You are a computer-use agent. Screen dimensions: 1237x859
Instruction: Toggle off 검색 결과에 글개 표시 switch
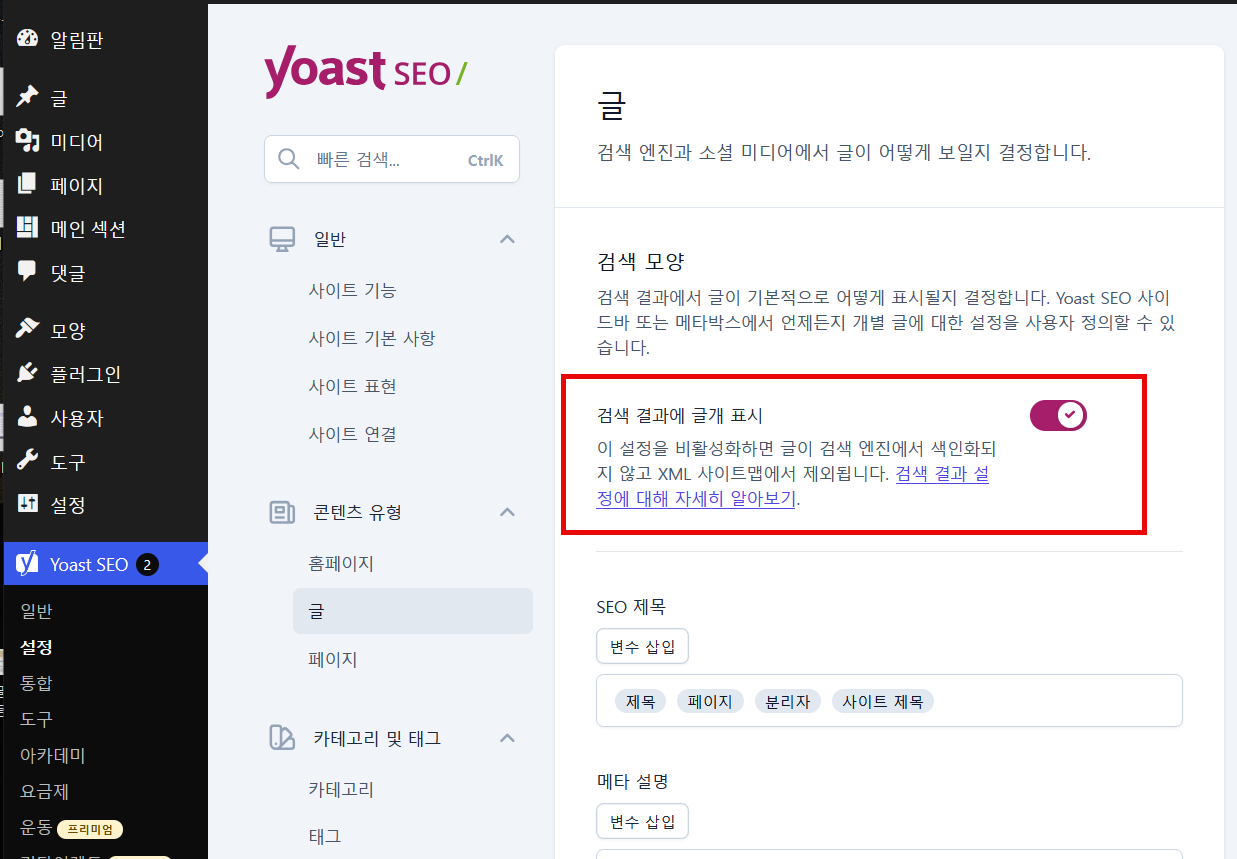pyautogui.click(x=1058, y=415)
